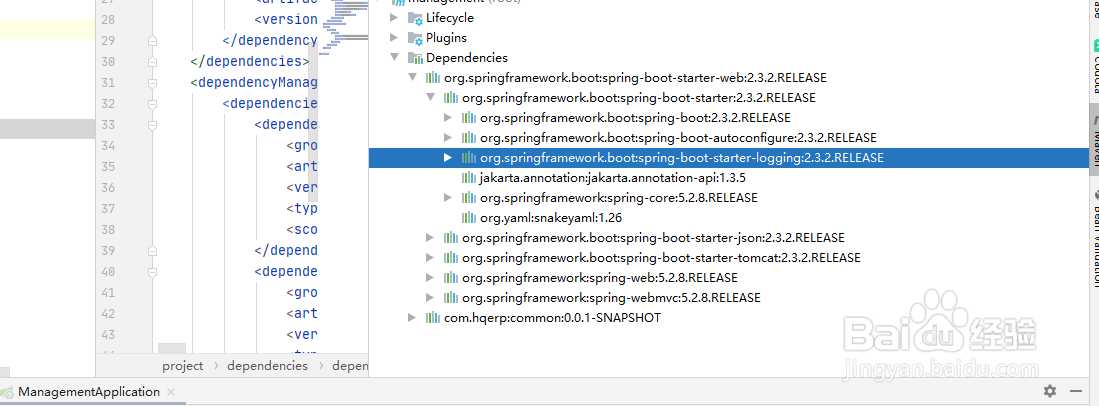The image size is (1099, 406).
Task: Click library icon beside spring-boot-starter-logging
Action: [x=469, y=158]
